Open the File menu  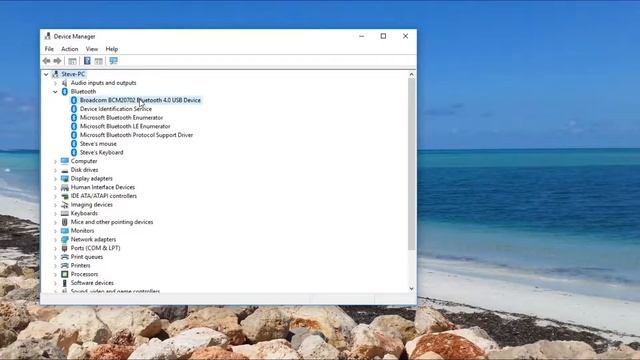(x=49, y=49)
